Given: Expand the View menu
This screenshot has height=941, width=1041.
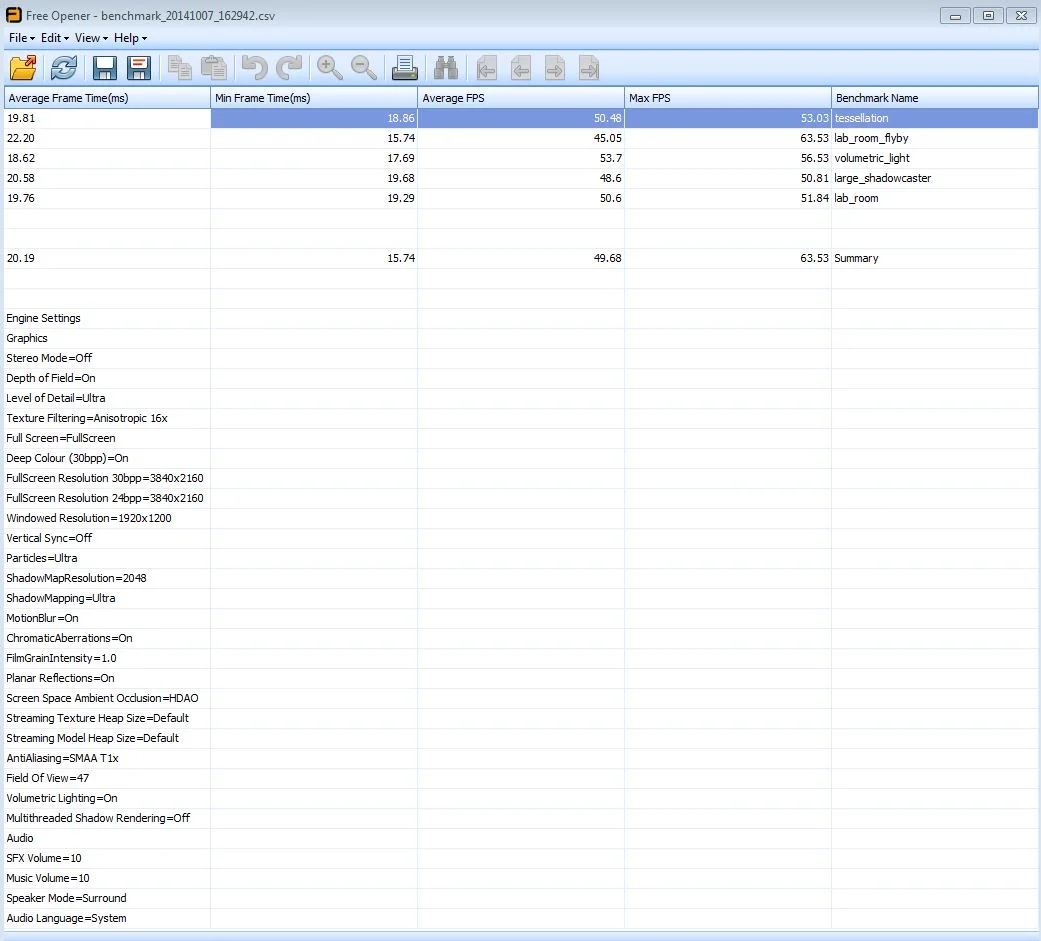Looking at the screenshot, I should pyautogui.click(x=91, y=38).
